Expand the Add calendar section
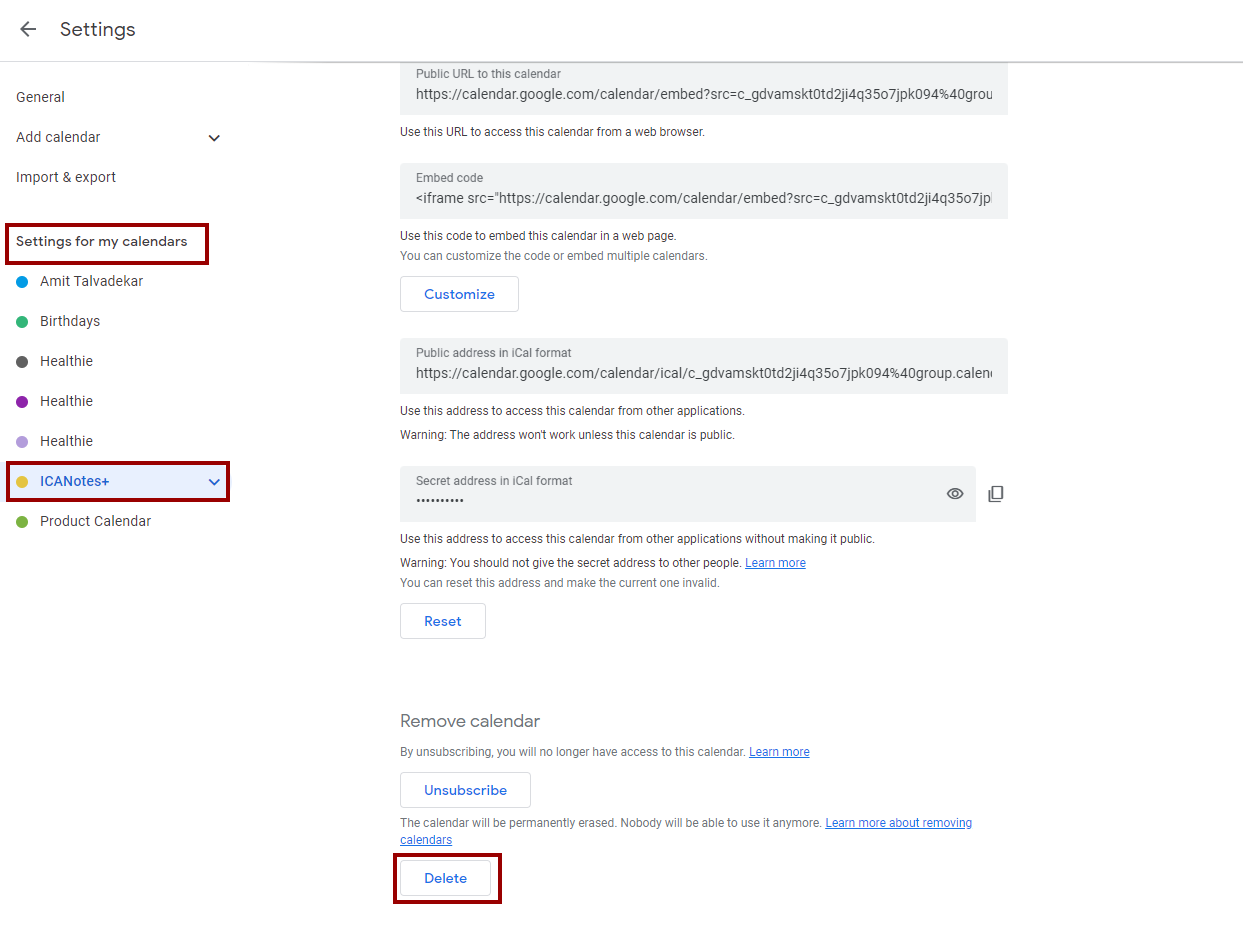The width and height of the screenshot is (1243, 925). tap(214, 138)
